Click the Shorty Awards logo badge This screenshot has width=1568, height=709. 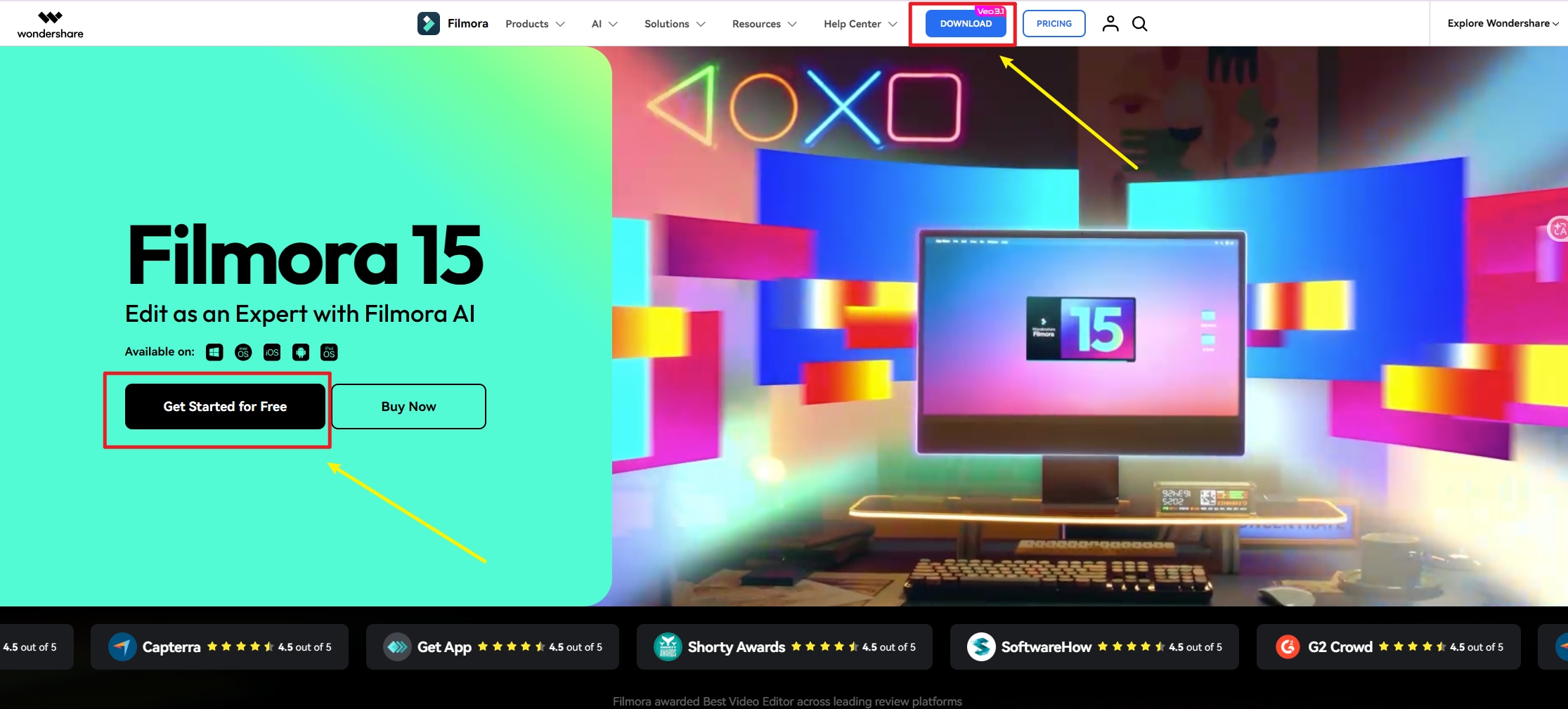pyautogui.click(x=668, y=646)
